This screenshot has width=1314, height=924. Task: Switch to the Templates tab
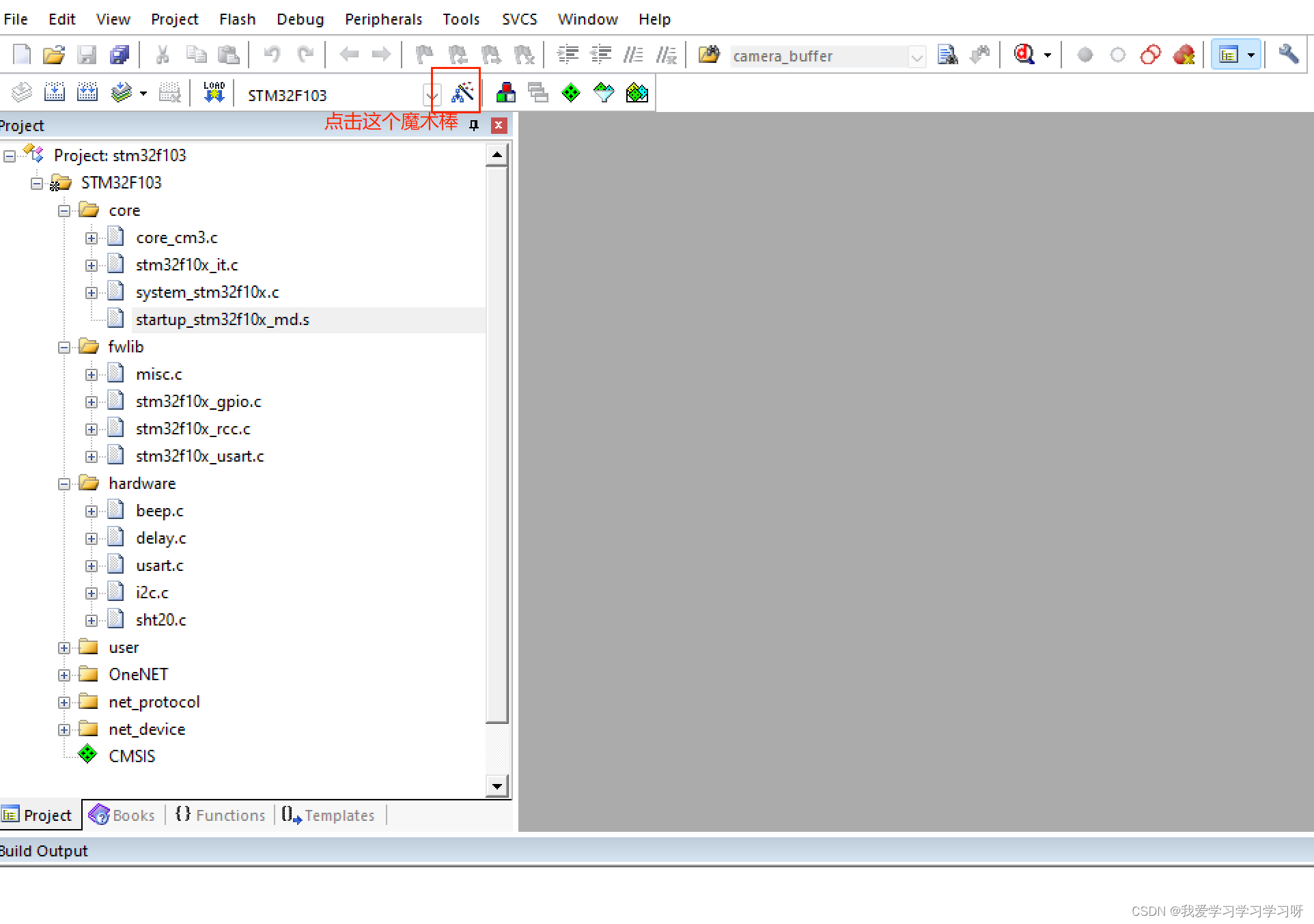[x=329, y=815]
